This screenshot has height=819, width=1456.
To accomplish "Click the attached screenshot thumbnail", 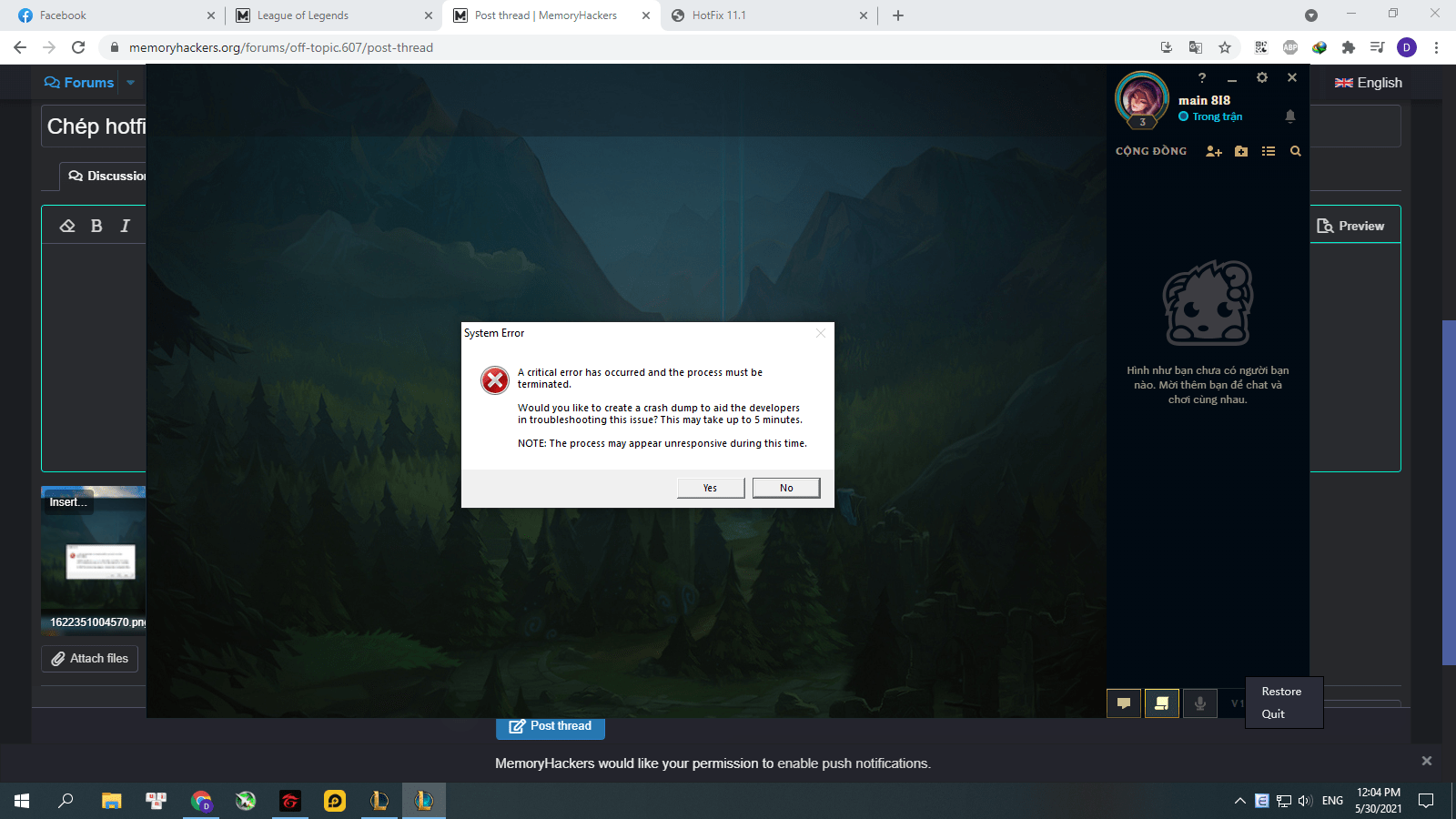I will (94, 562).
